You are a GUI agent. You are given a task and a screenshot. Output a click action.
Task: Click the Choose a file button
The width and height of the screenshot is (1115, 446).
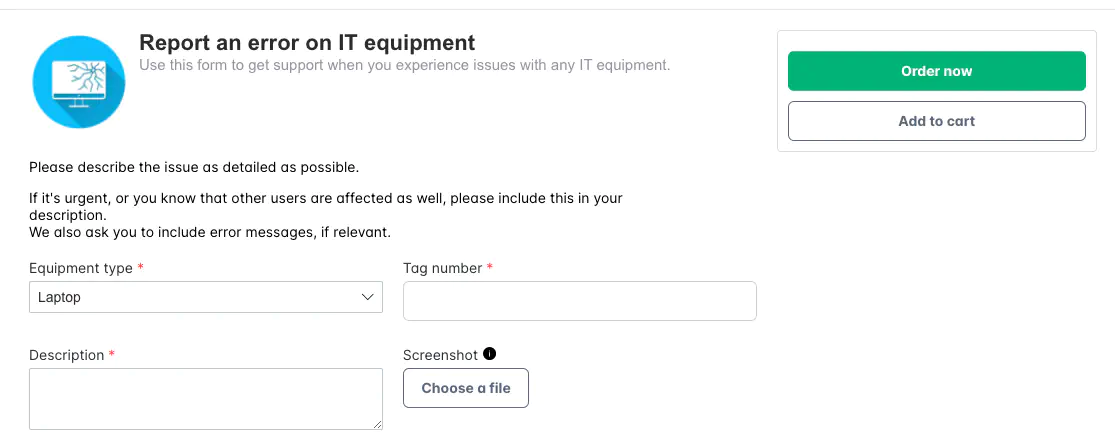pyautogui.click(x=466, y=388)
